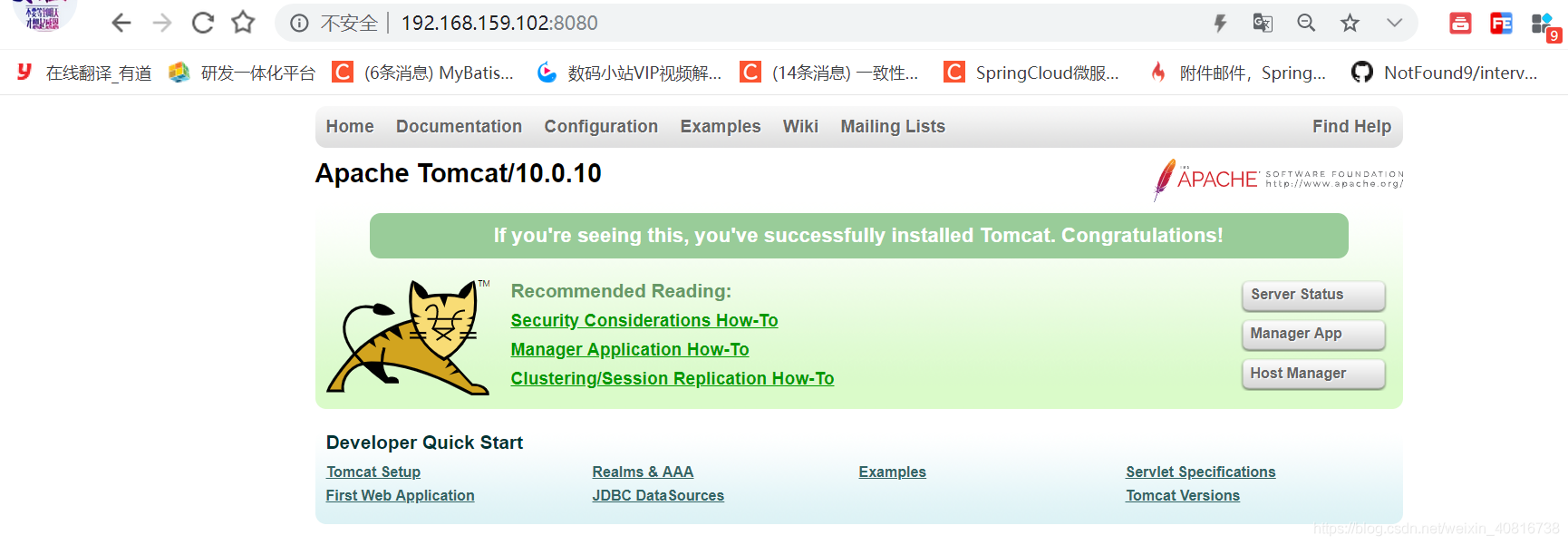Open Mailing Lists in the Tomcat nav
The width and height of the screenshot is (1568, 545).
(893, 126)
